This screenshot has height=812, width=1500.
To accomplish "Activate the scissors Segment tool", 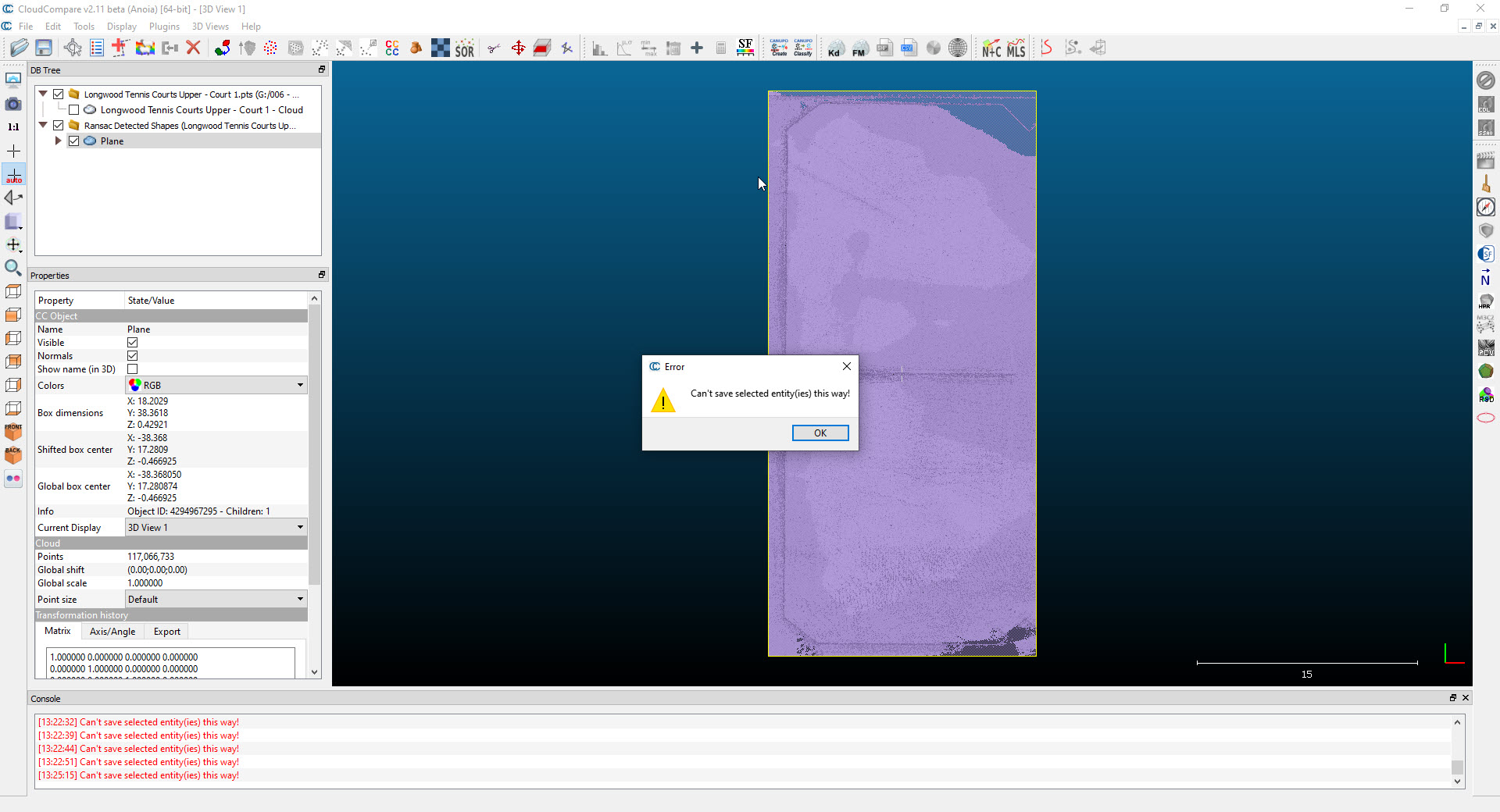I will tap(494, 48).
